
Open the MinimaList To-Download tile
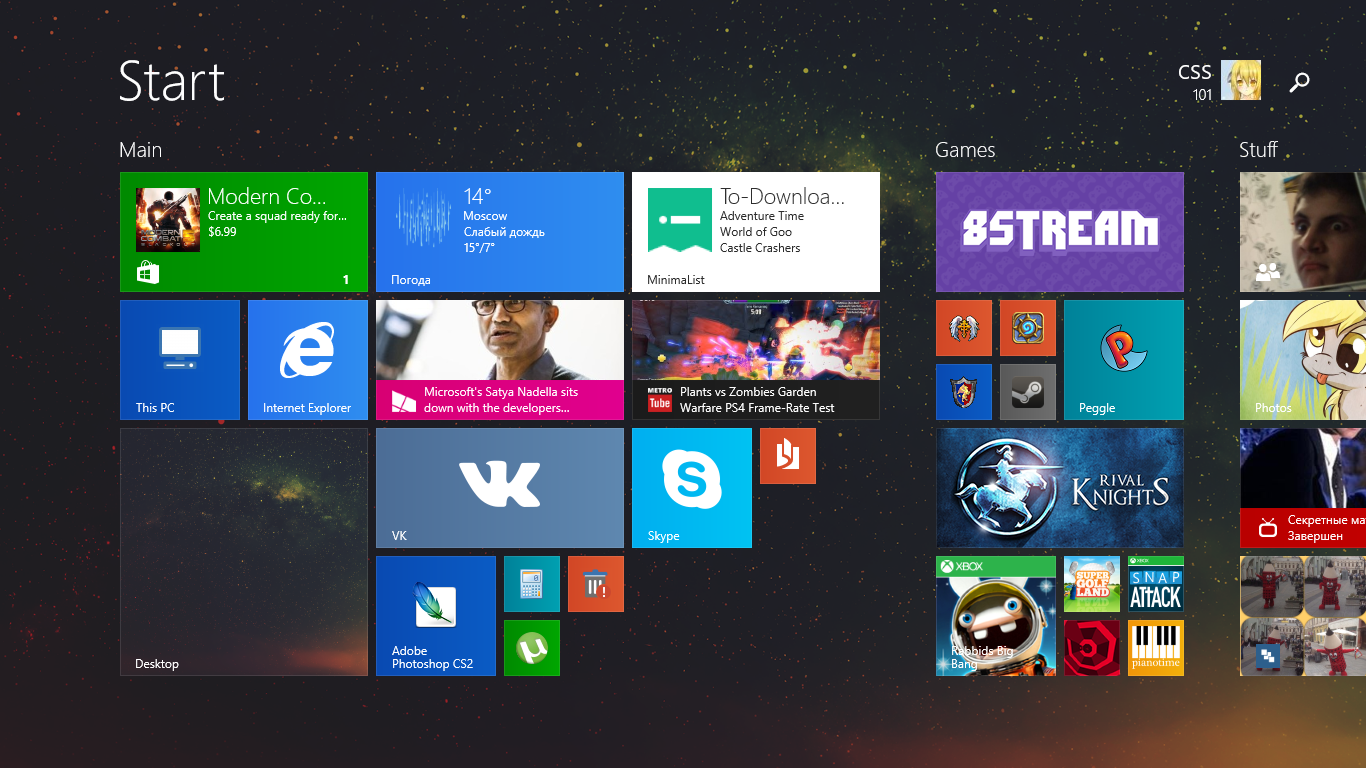pyautogui.click(x=756, y=232)
